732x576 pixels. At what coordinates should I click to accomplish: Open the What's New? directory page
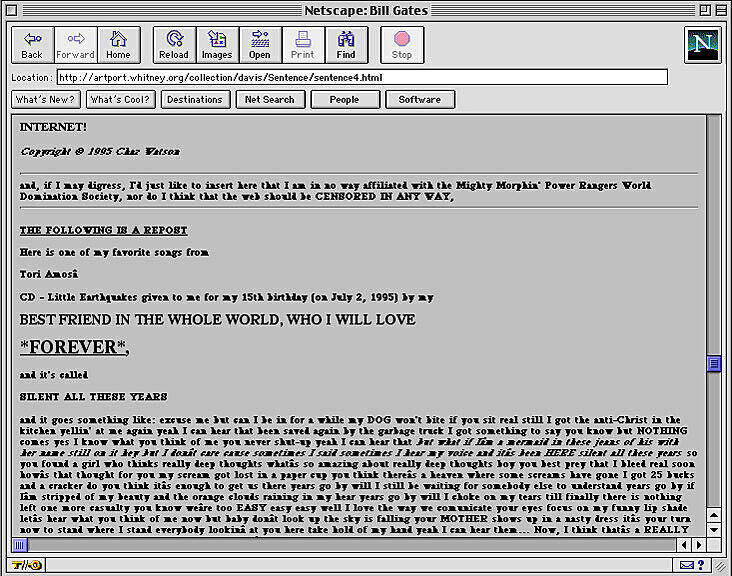click(46, 100)
